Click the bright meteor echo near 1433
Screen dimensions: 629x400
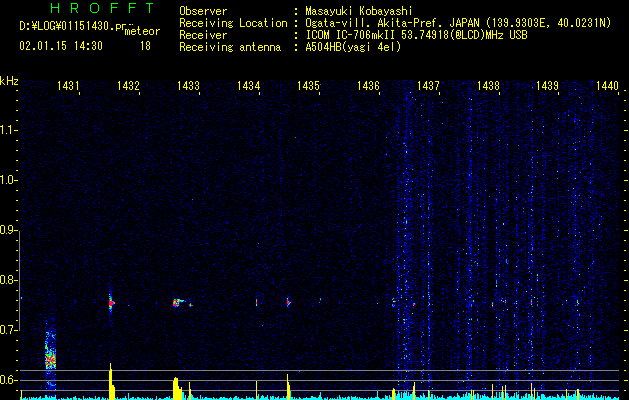178,303
